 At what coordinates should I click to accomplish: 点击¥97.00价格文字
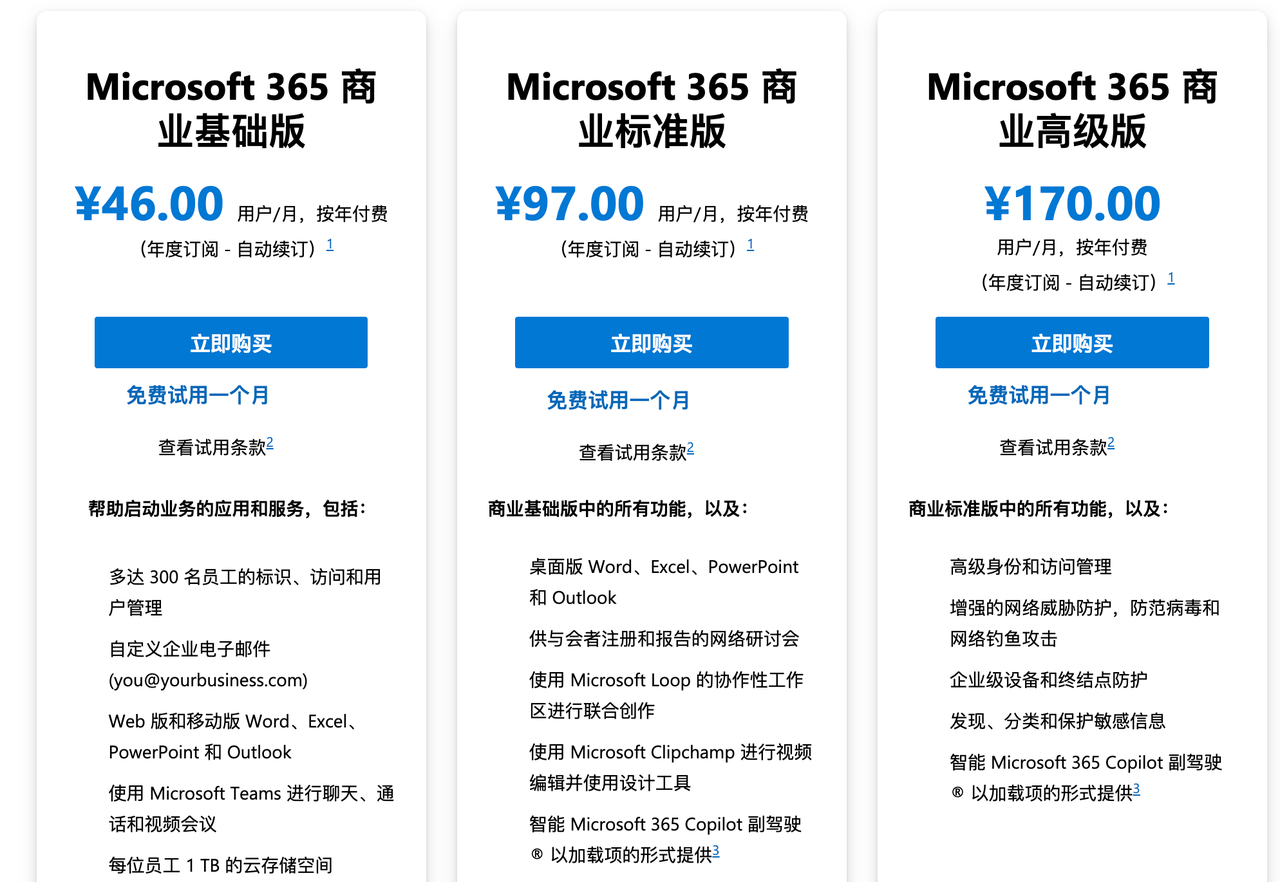[x=572, y=204]
